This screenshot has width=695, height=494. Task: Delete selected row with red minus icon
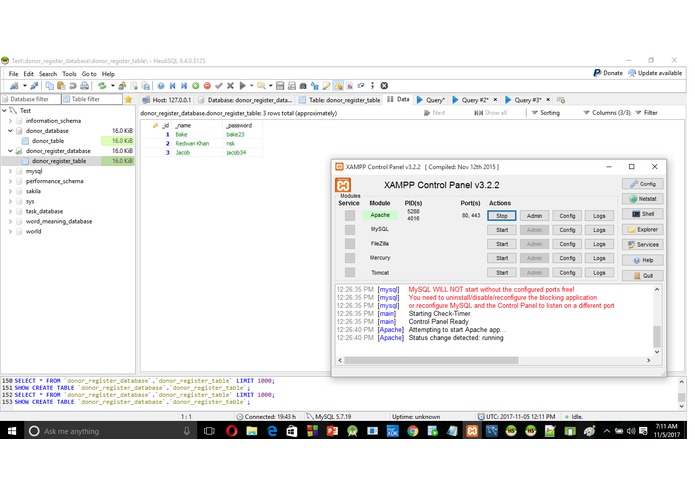pos(207,86)
